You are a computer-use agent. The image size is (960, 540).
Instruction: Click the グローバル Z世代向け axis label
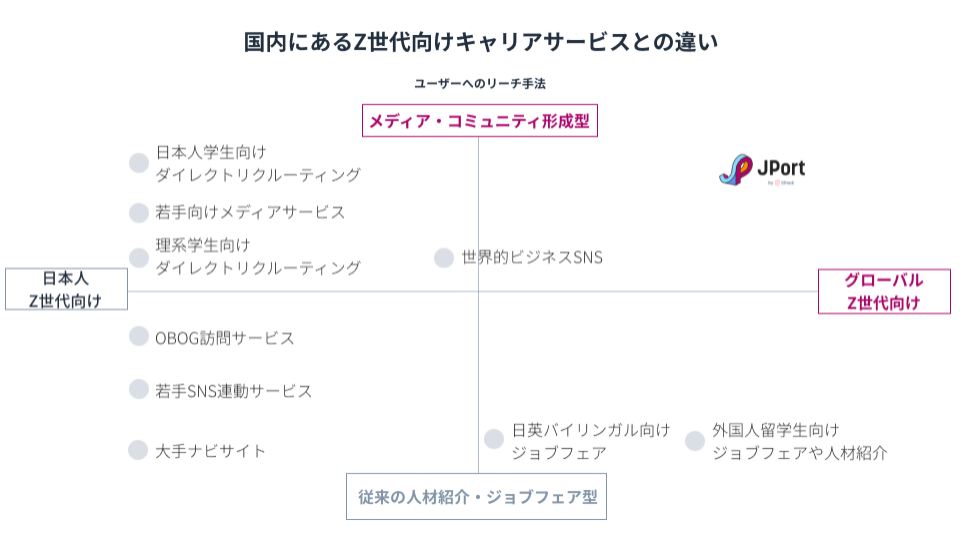(x=884, y=291)
